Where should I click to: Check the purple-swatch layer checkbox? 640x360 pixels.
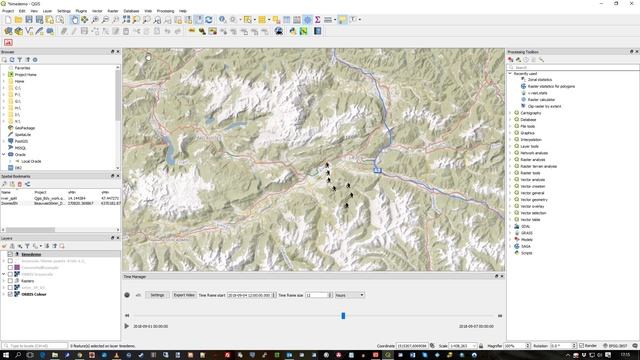click(10, 268)
